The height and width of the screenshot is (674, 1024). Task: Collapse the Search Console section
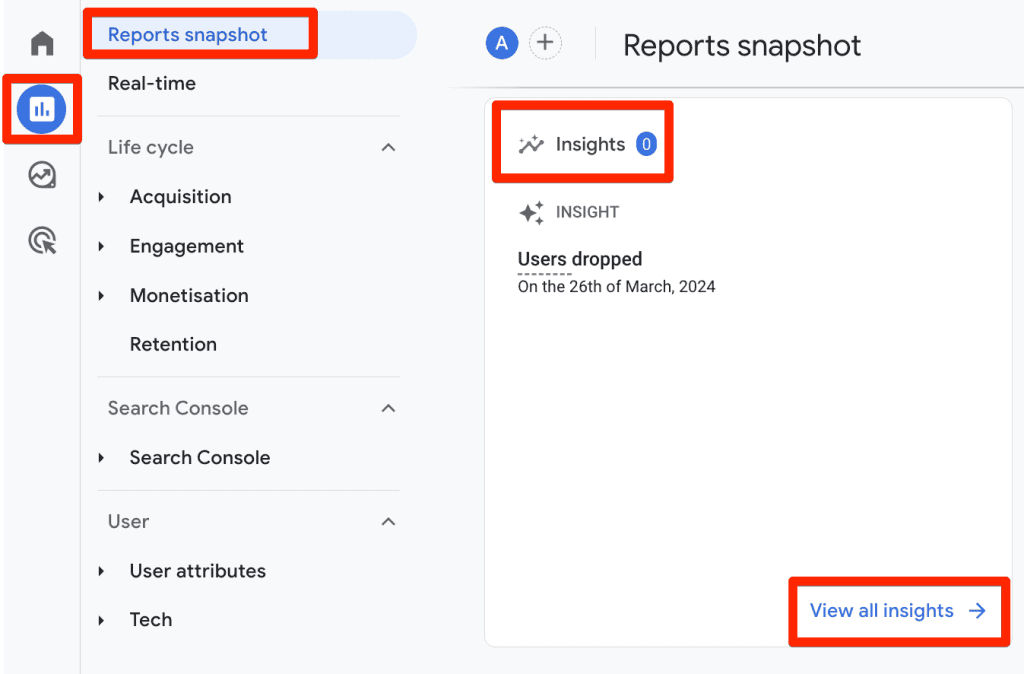click(388, 408)
